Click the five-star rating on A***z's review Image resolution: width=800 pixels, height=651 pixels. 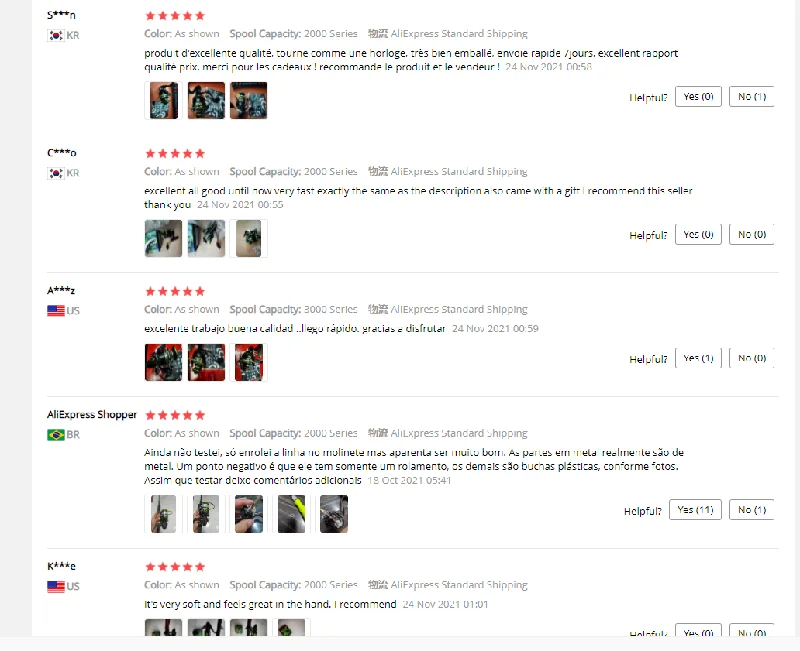pos(175,291)
